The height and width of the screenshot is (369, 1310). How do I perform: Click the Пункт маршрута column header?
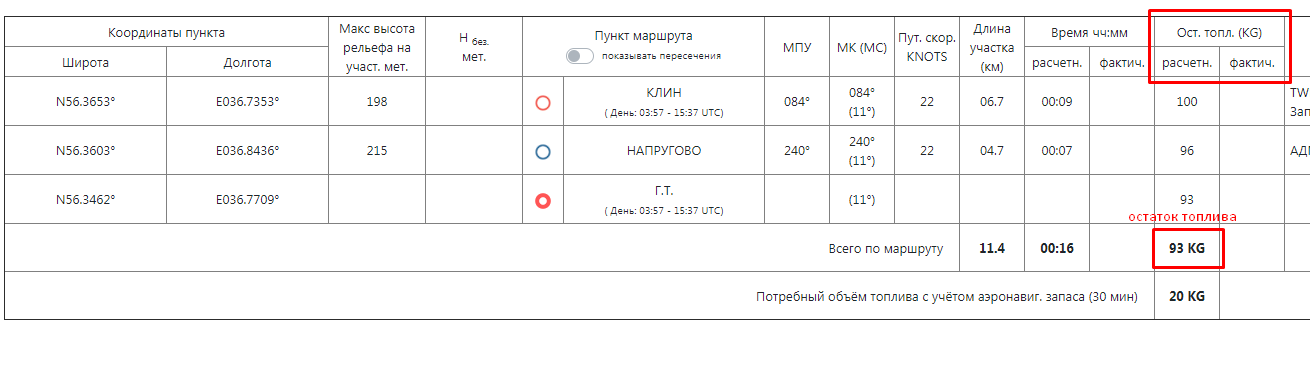pyautogui.click(x=643, y=36)
